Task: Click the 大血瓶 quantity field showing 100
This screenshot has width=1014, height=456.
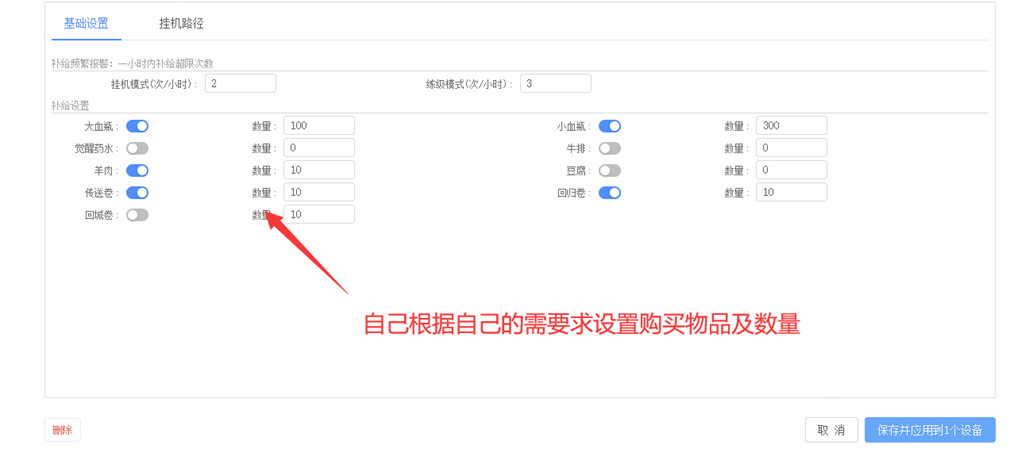Action: pos(319,126)
